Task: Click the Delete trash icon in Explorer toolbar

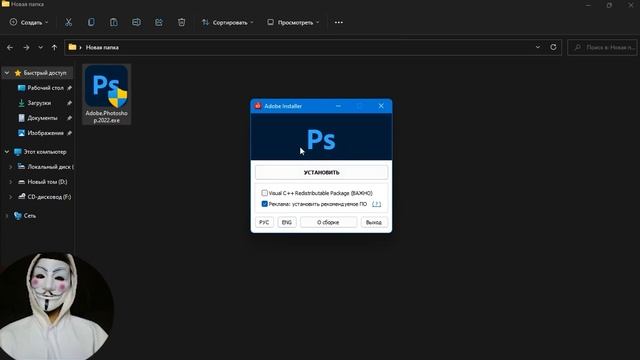Action: tap(182, 22)
